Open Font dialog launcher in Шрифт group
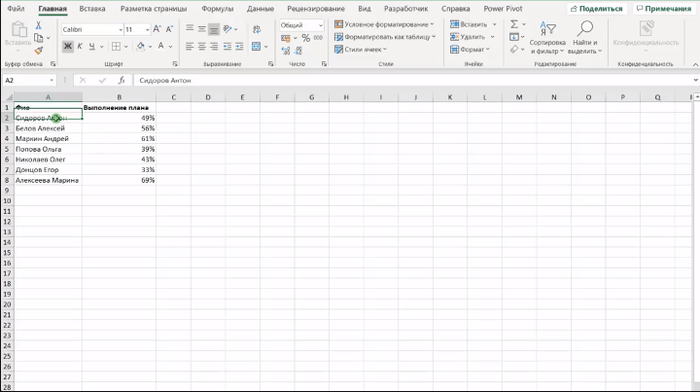Image resolution: width=700 pixels, height=392 pixels. coord(175,64)
